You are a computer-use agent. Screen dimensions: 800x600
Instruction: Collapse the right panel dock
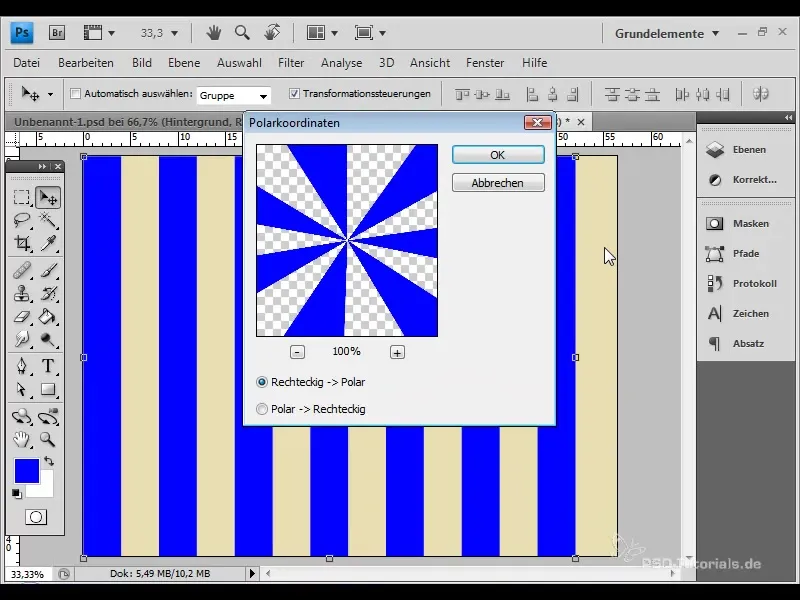[788, 118]
